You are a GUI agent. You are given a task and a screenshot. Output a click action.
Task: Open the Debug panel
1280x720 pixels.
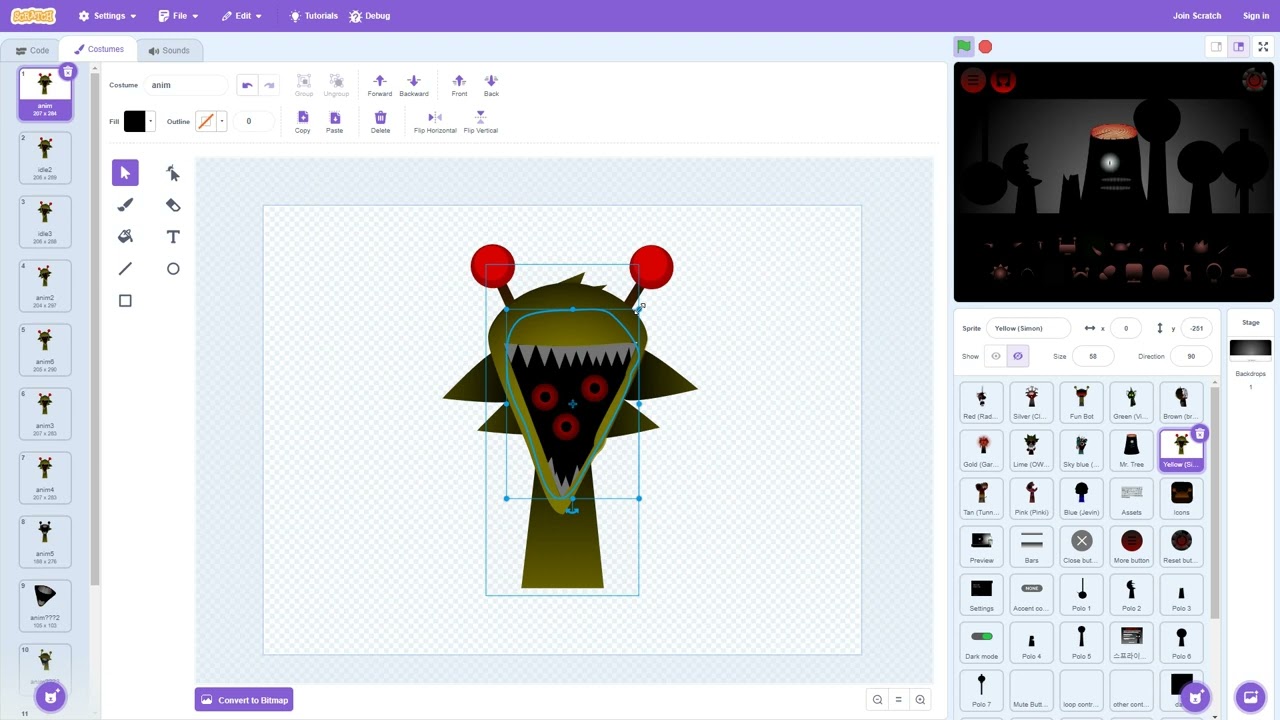[x=369, y=16]
